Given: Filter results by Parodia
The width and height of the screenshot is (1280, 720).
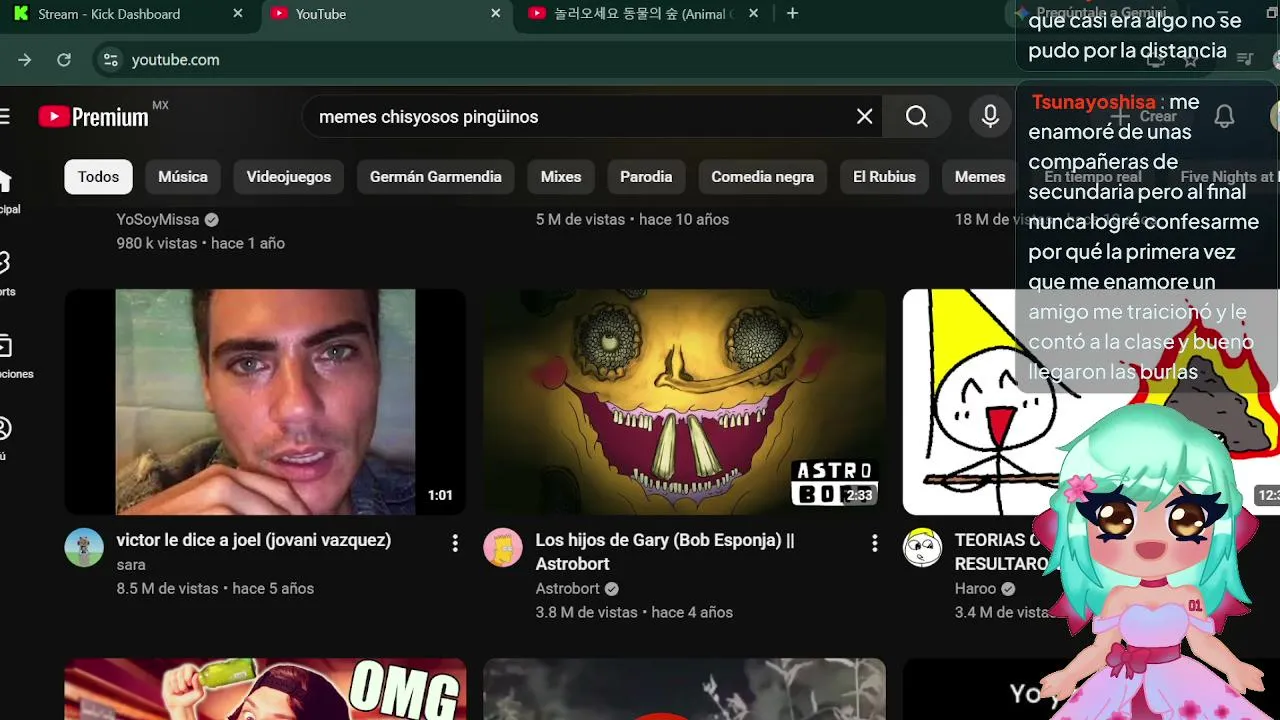Looking at the screenshot, I should click(x=646, y=177).
